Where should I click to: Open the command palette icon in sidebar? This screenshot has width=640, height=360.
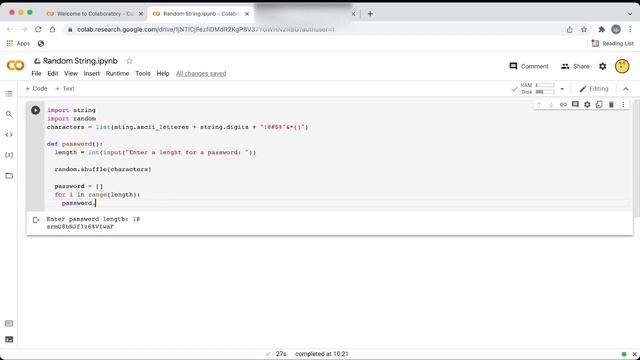click(x=9, y=324)
